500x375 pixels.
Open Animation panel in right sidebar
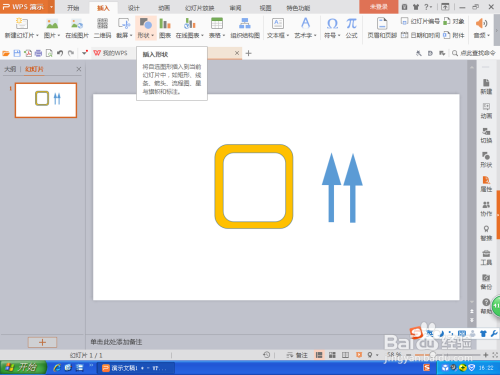(x=486, y=111)
